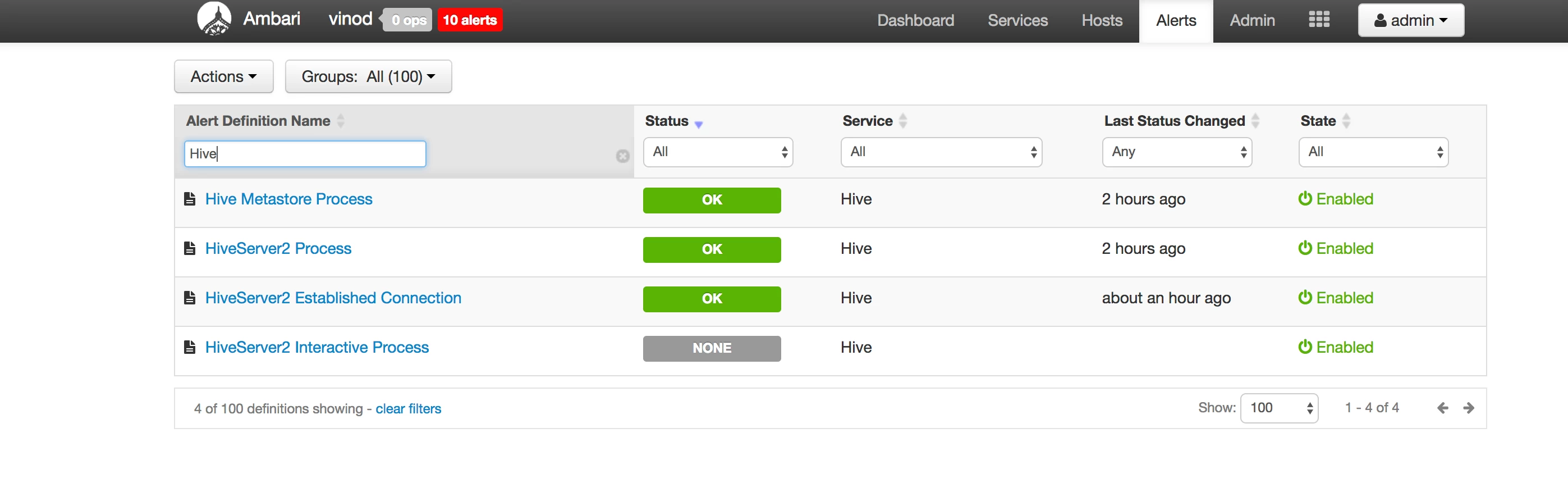
Task: Go to previous page arrow
Action: [x=1443, y=408]
